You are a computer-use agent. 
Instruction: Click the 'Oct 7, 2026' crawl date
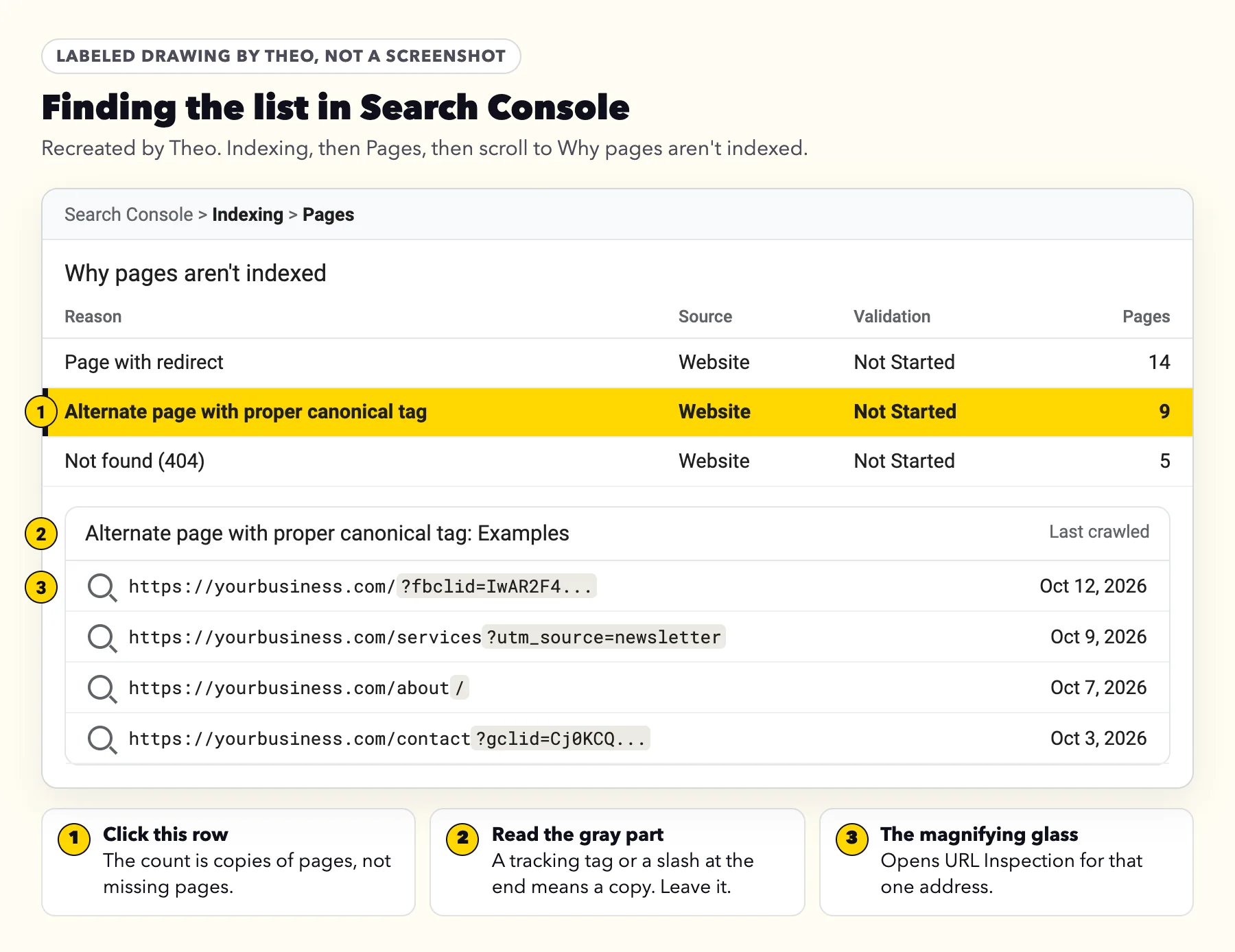tap(1098, 687)
